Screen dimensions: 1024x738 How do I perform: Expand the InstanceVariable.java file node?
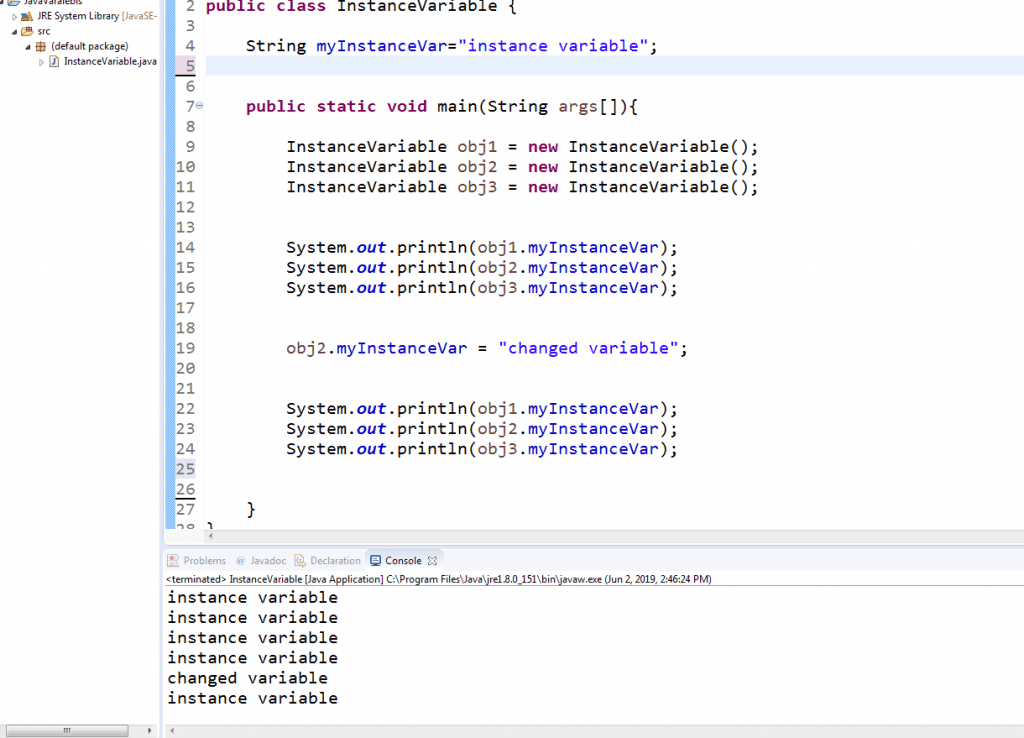pyautogui.click(x=41, y=62)
